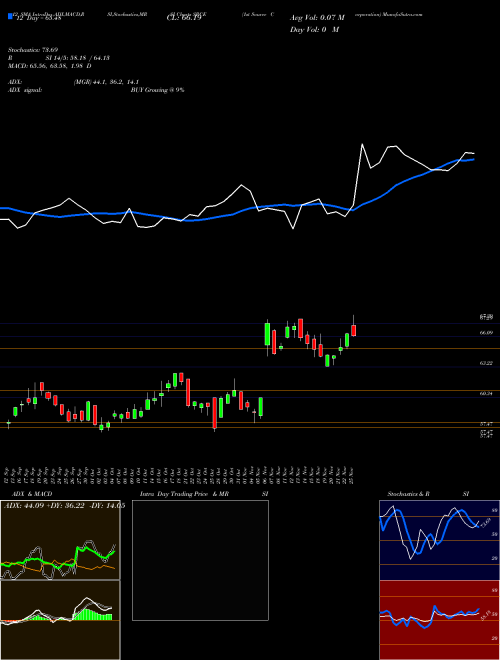The width and height of the screenshot is (500, 660).
Task: Click the blue 12 Day SMA legend square
Action: pyautogui.click(x=11, y=17)
